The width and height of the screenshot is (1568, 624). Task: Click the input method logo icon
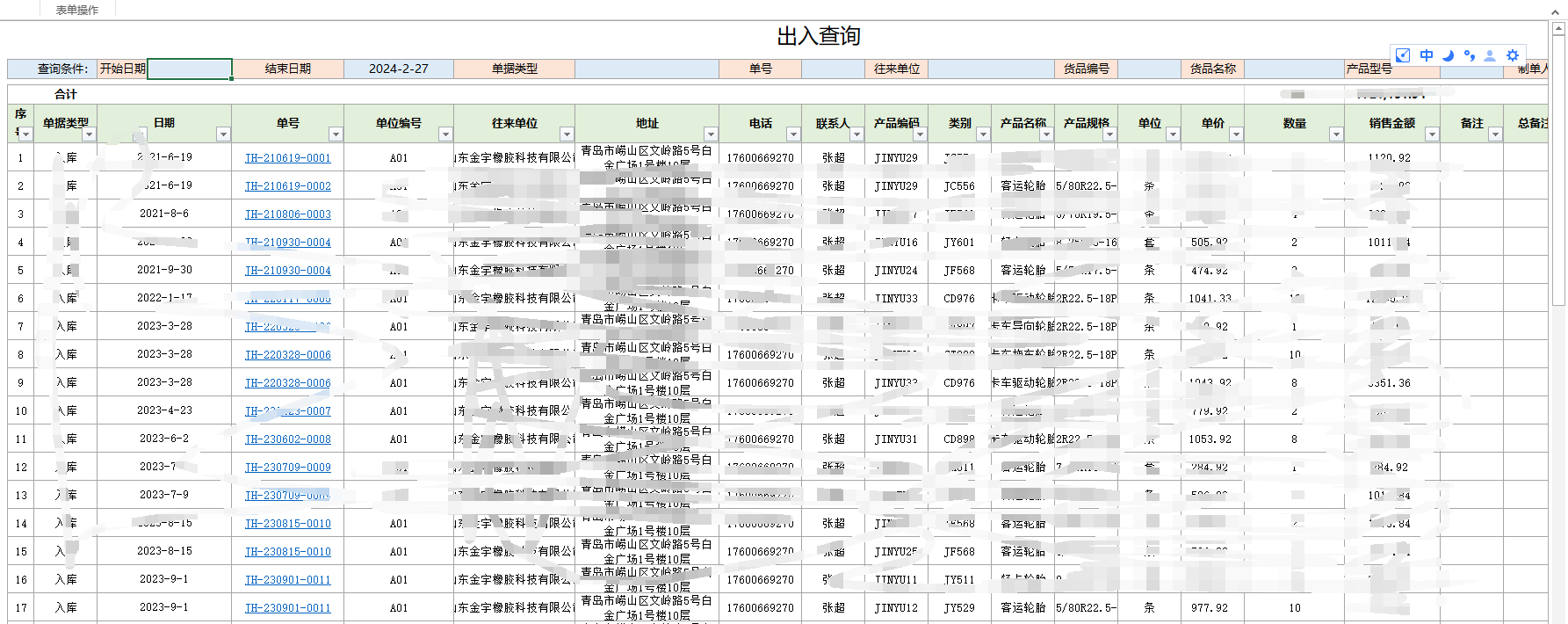[x=1403, y=55]
